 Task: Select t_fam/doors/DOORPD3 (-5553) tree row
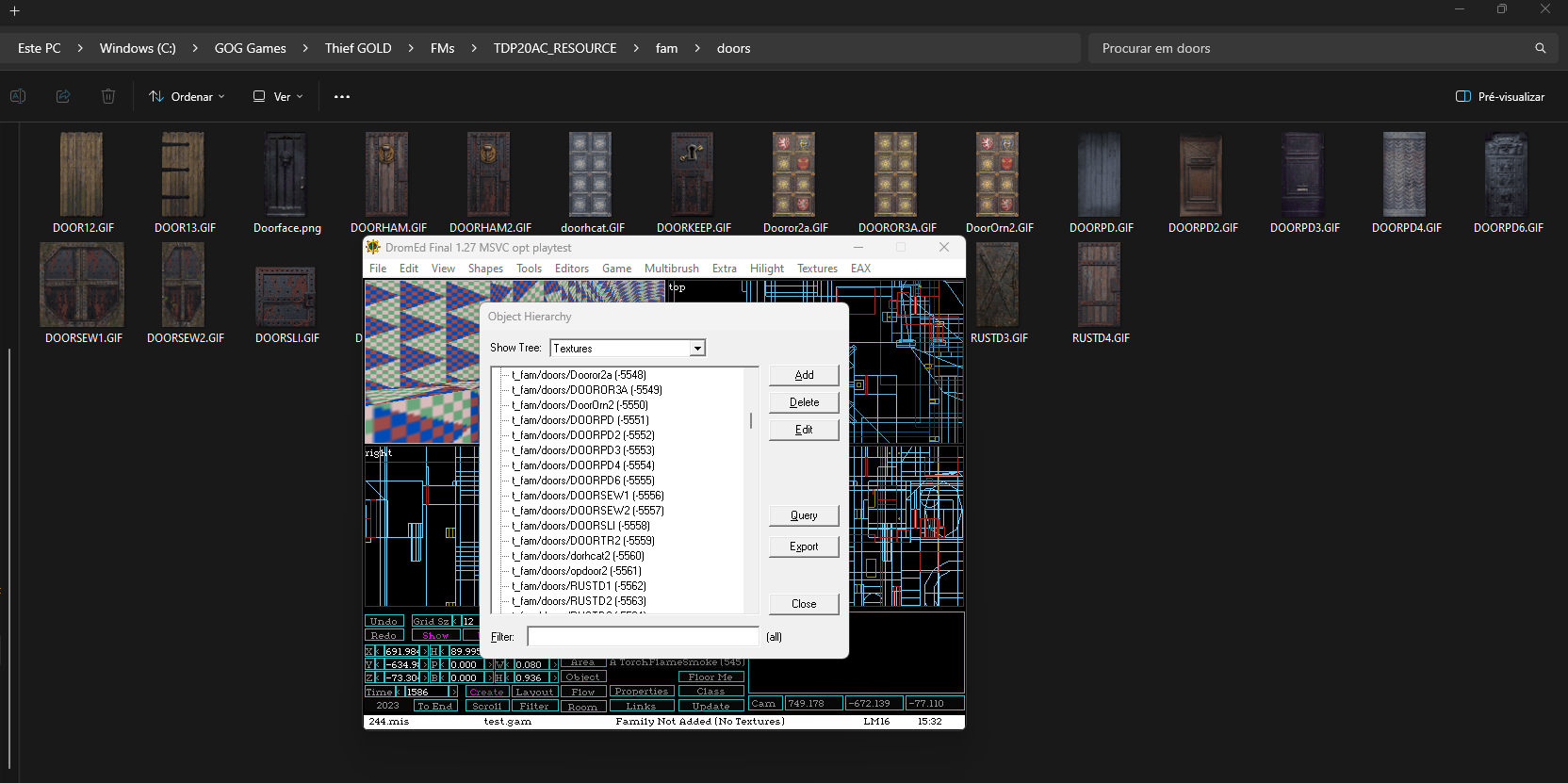pyautogui.click(x=583, y=450)
